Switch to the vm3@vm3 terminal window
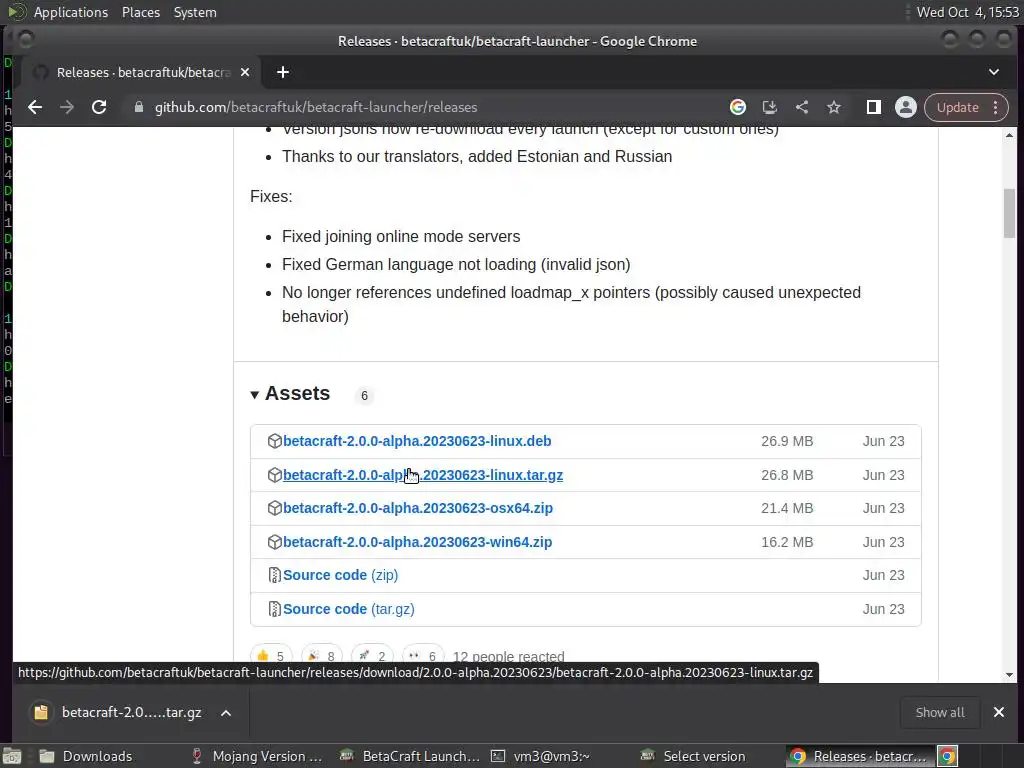 [539, 756]
